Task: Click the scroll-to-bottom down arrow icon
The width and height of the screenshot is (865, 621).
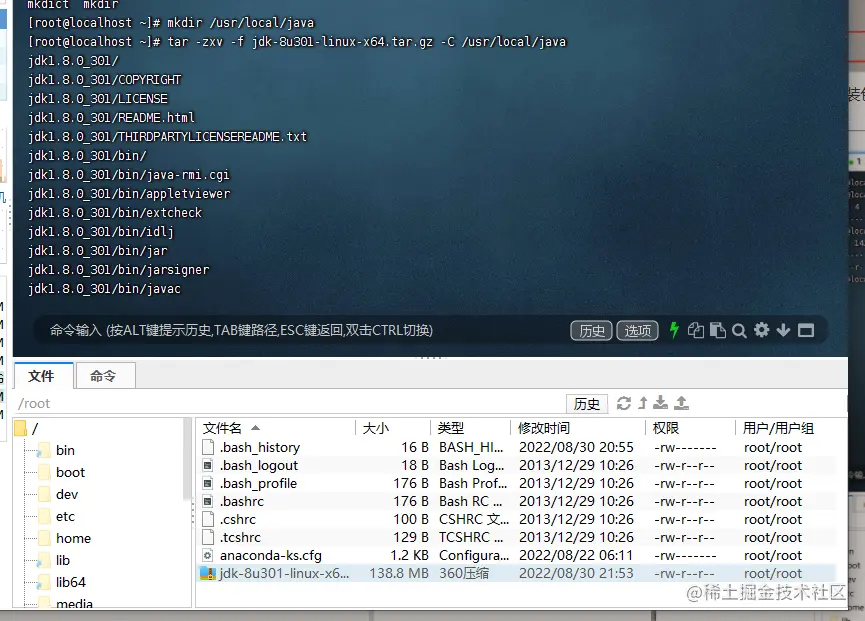Action: pyautogui.click(x=783, y=330)
